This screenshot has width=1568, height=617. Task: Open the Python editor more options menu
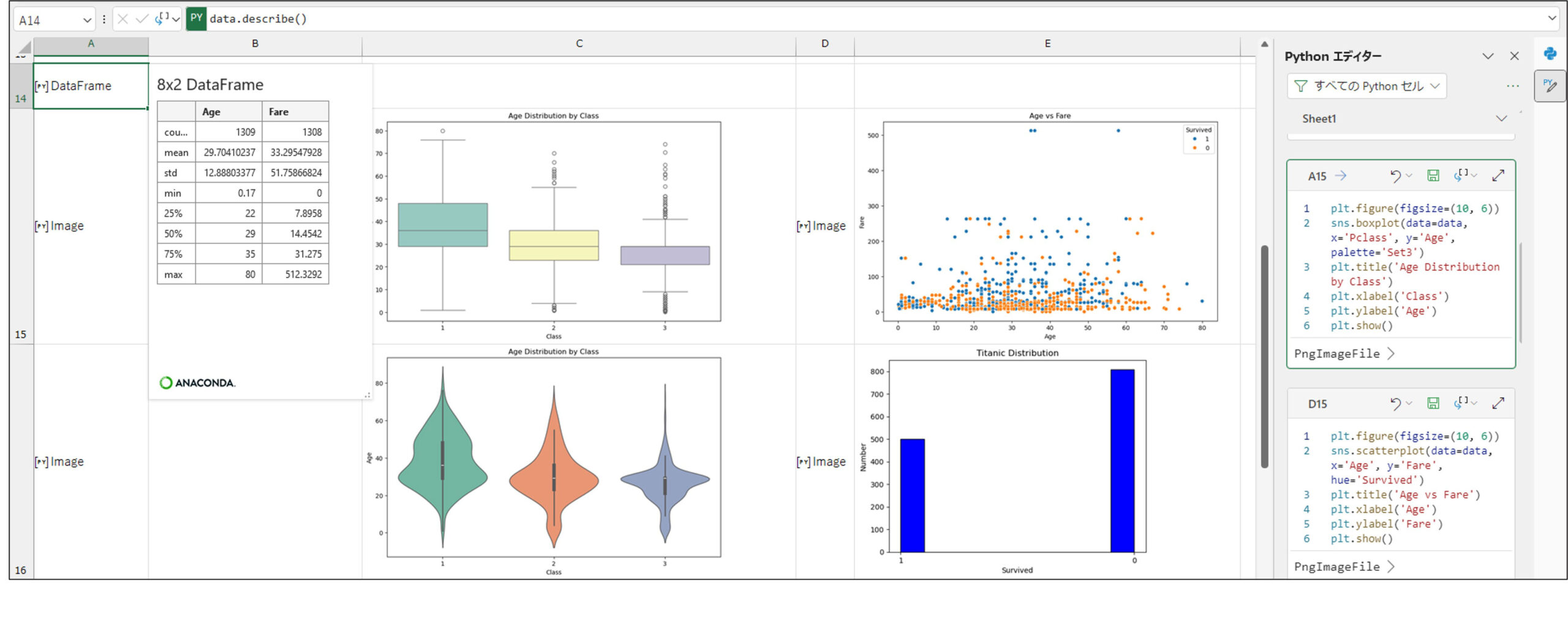pyautogui.click(x=1512, y=86)
